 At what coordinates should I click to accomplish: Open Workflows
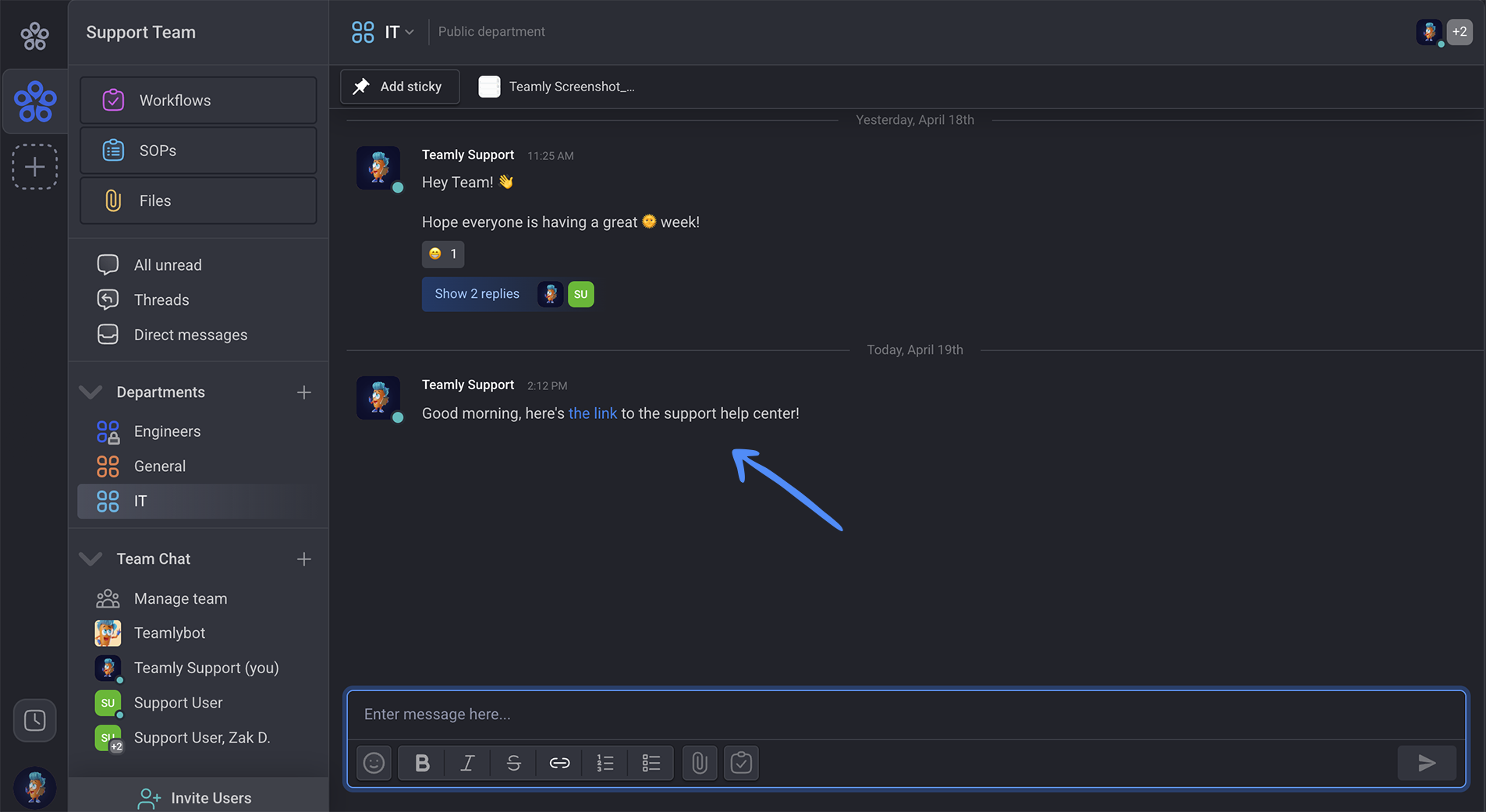[x=198, y=100]
